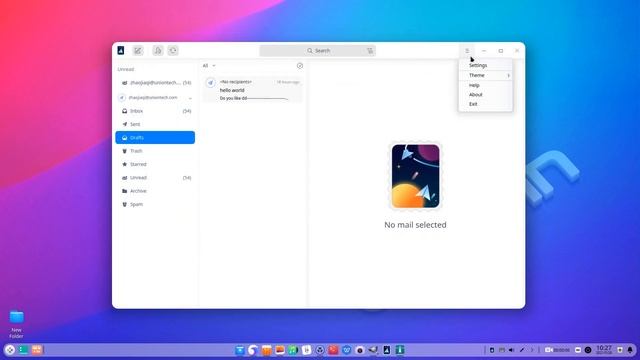
Task: Toggle the main menu hamburger button
Action: (467, 51)
